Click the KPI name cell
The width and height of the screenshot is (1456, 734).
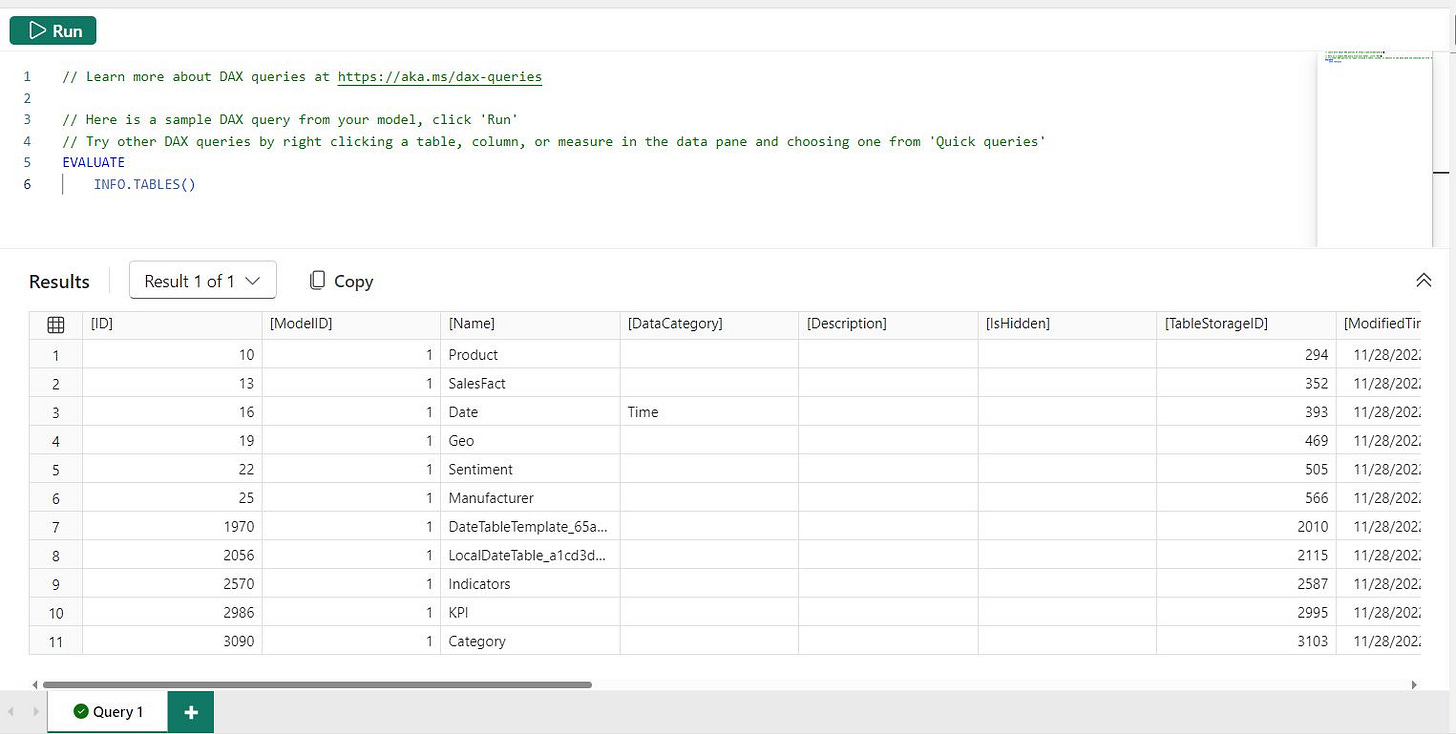tap(530, 613)
